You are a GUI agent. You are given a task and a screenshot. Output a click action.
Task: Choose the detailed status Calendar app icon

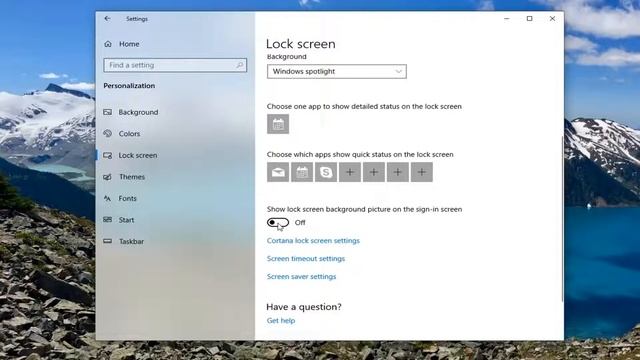point(278,124)
